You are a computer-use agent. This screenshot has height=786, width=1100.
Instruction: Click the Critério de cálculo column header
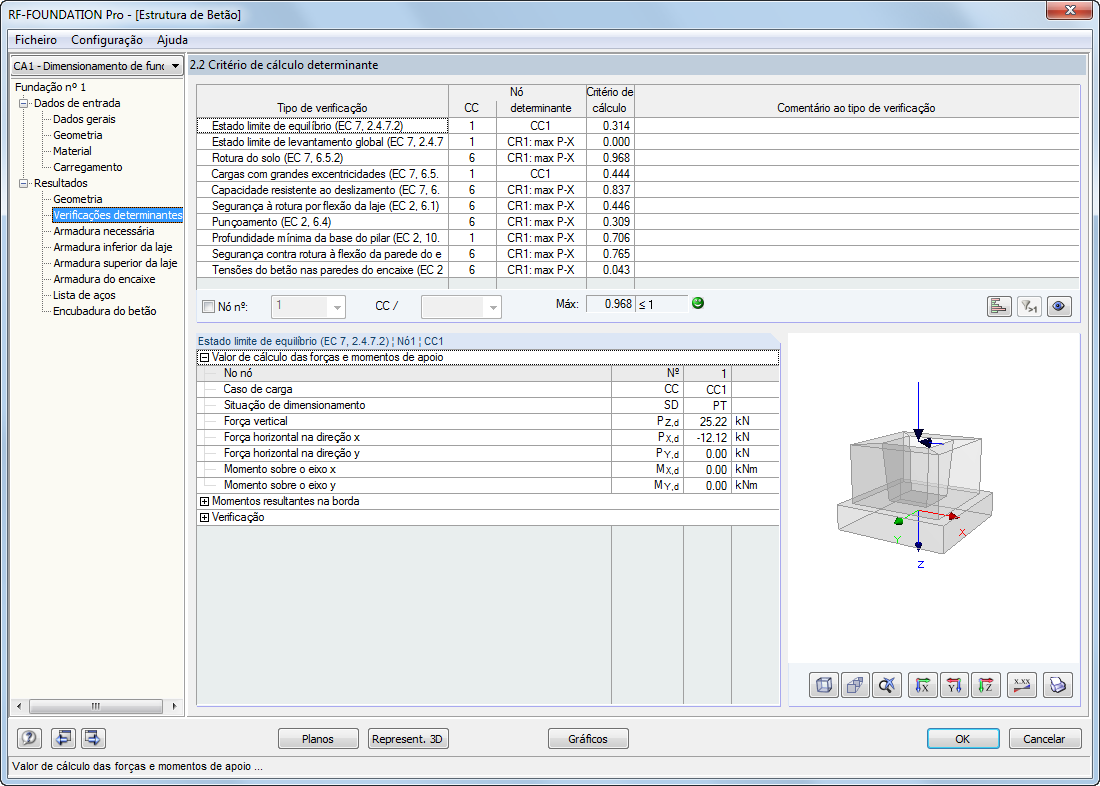(x=610, y=100)
